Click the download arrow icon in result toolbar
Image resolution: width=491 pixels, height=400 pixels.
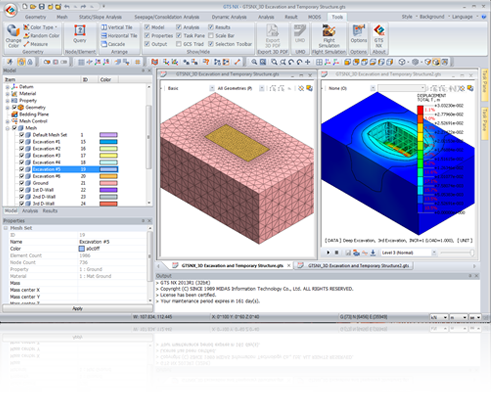point(373,253)
